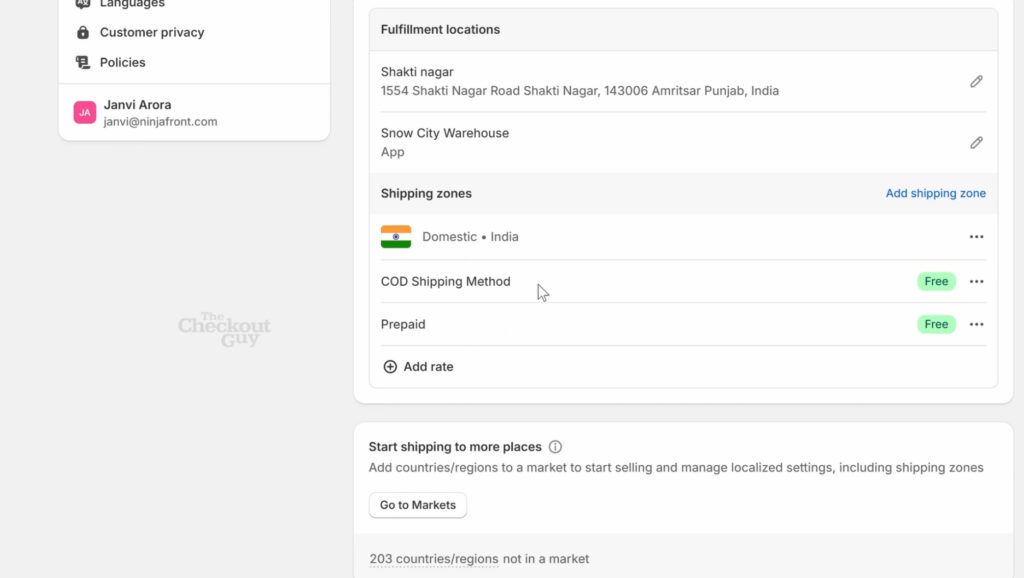The width and height of the screenshot is (1024, 578).
Task: Click the JA avatar for Janvi Arora
Action: (85, 112)
